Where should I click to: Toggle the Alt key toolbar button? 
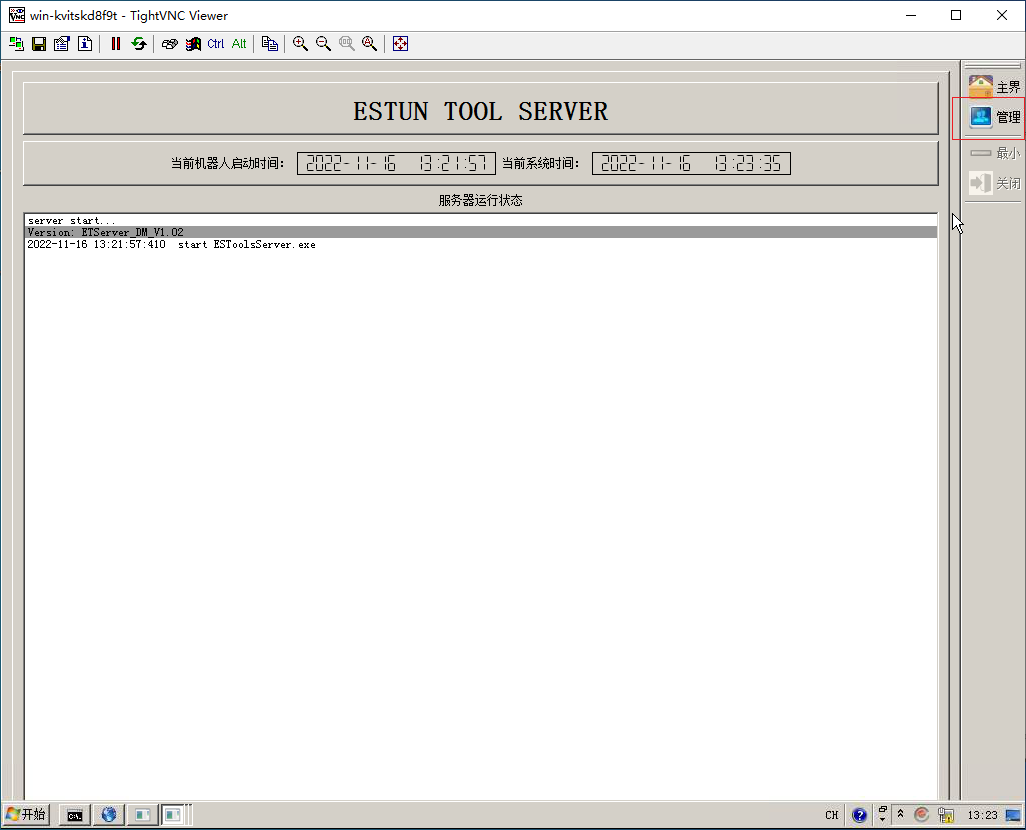coord(239,44)
